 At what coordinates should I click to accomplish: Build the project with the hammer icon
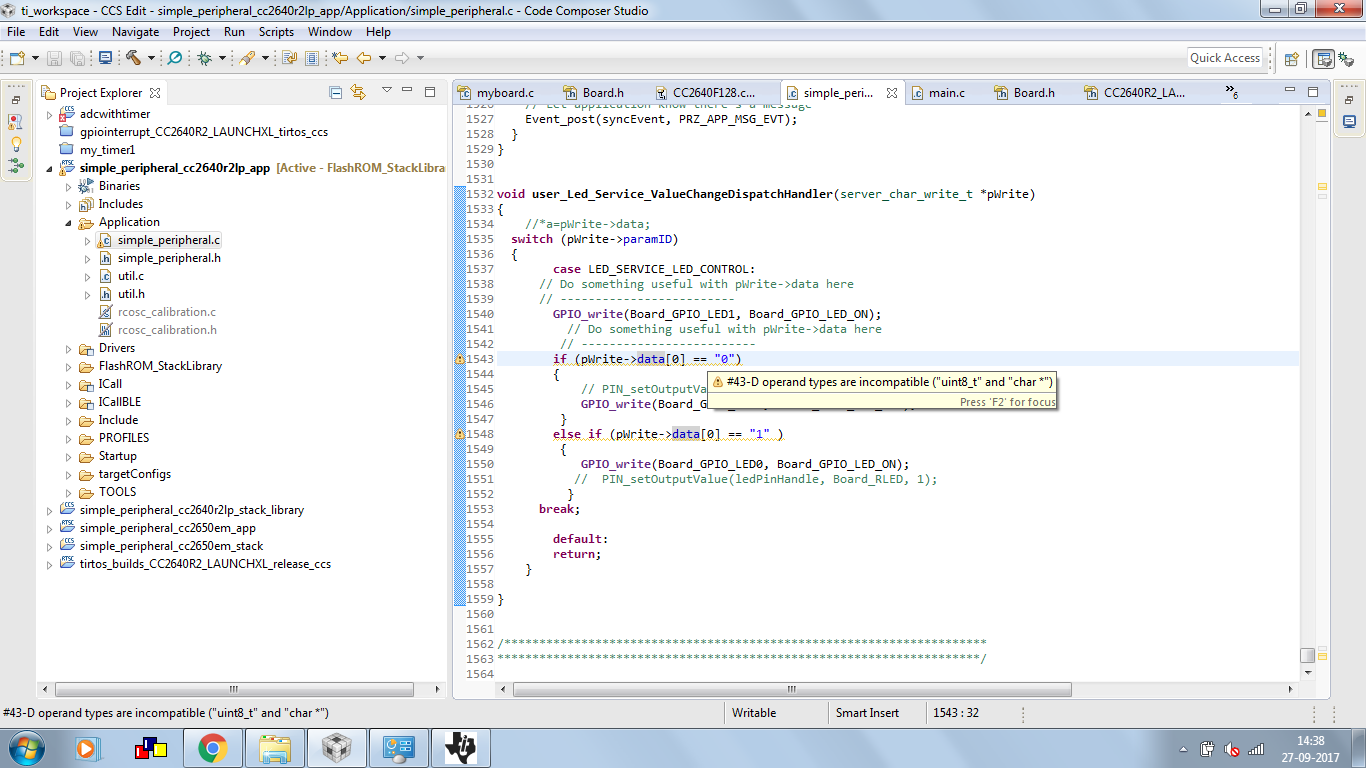[x=133, y=57]
